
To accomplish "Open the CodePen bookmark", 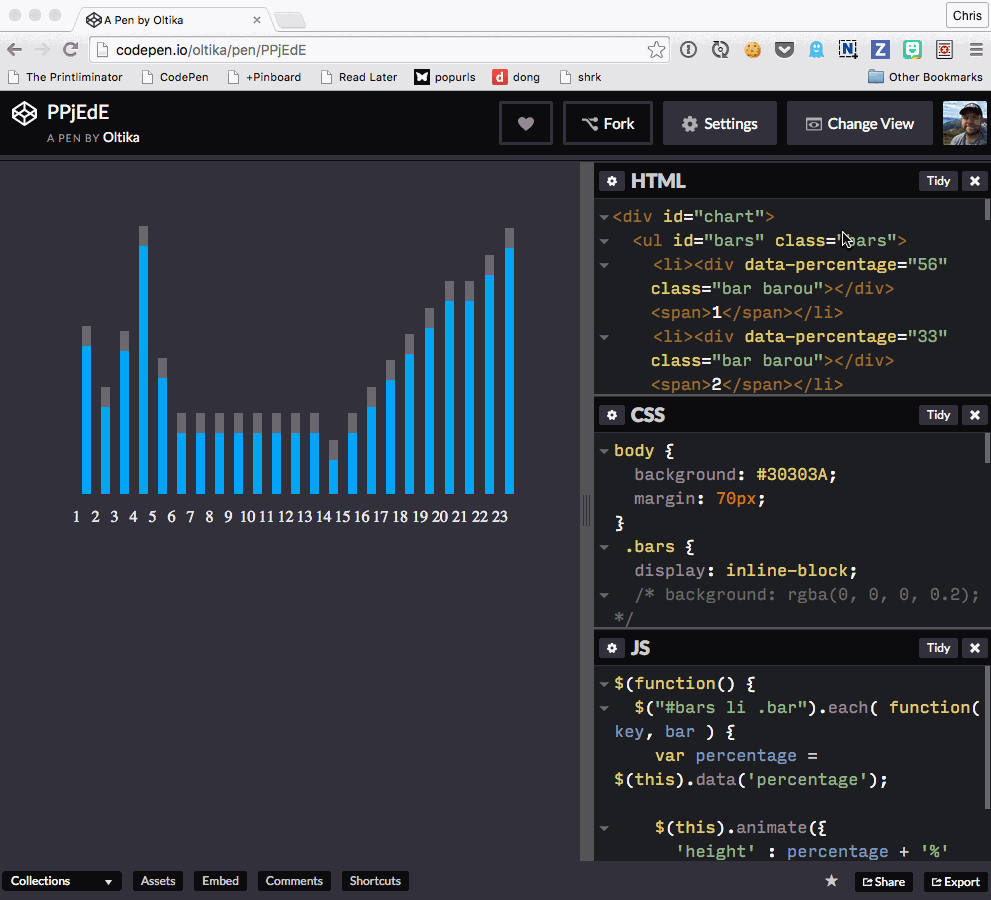I will [175, 77].
